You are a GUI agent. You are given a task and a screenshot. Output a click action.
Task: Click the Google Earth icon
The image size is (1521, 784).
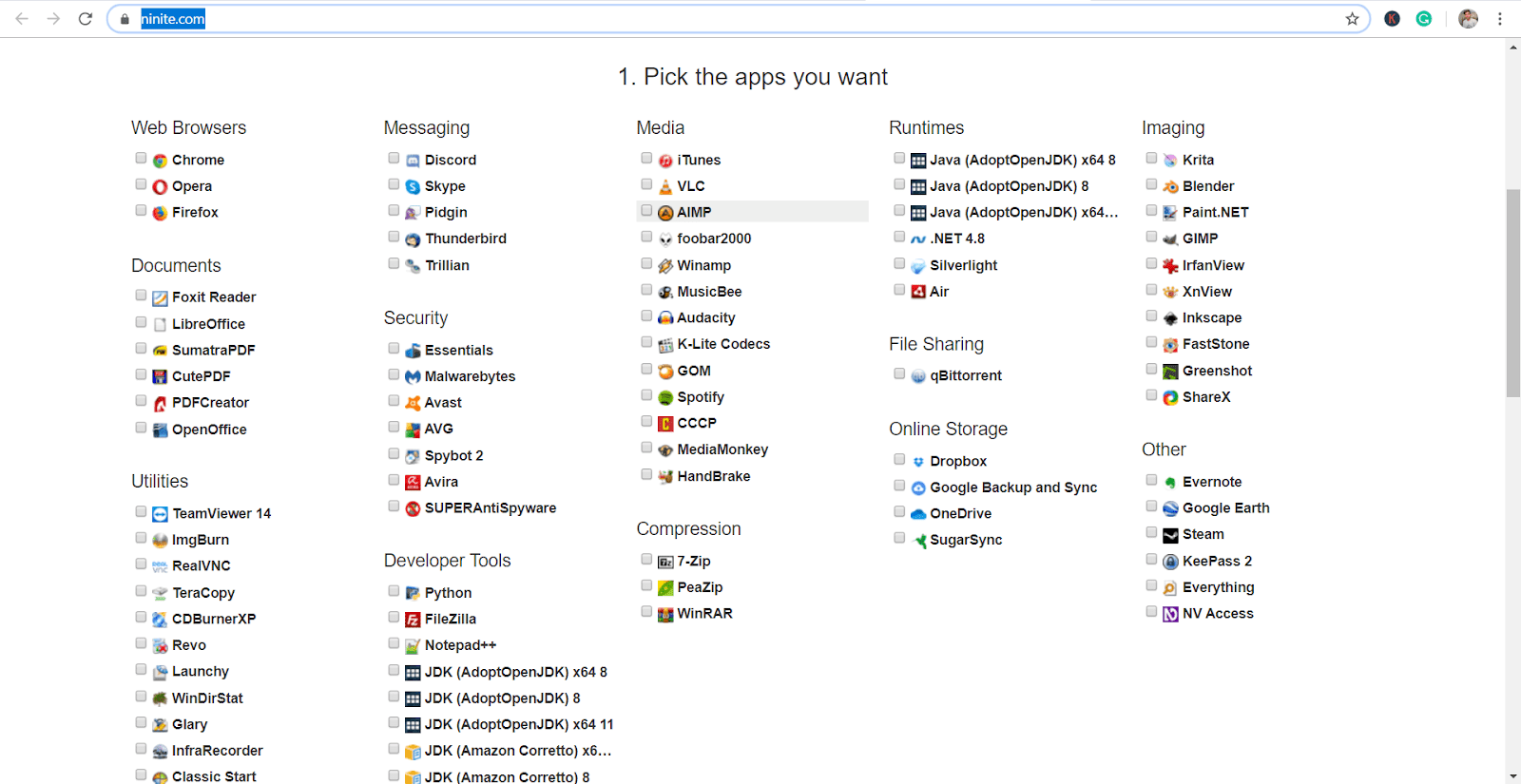pos(1170,508)
